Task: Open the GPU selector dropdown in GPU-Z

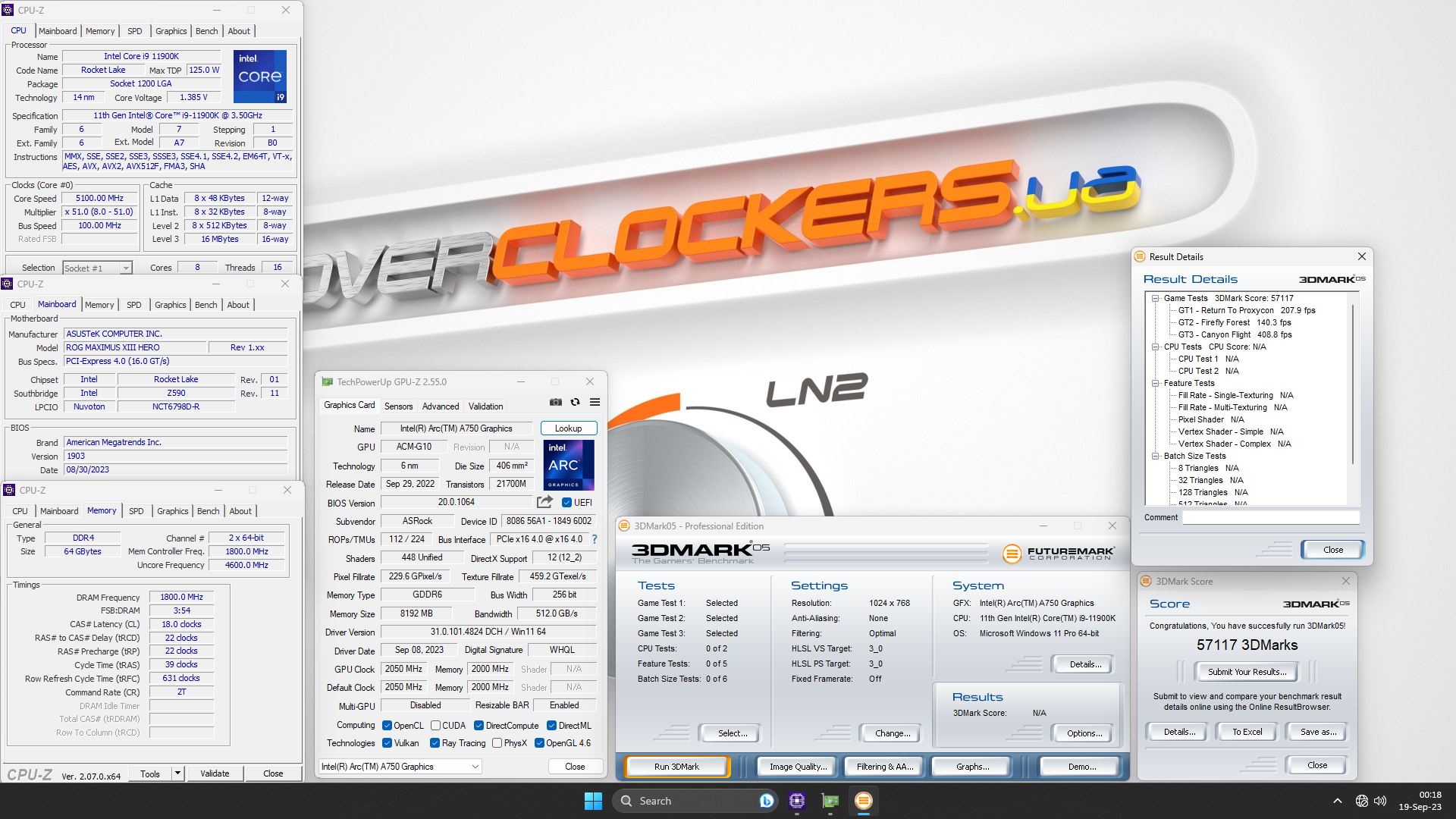Action: (400, 767)
